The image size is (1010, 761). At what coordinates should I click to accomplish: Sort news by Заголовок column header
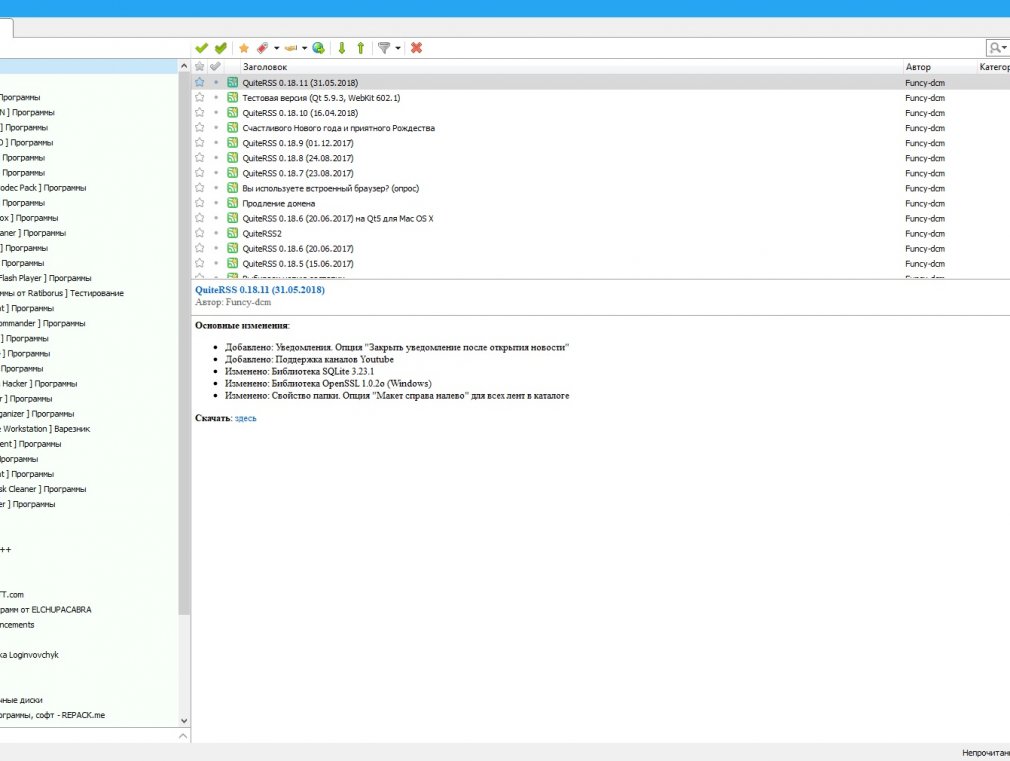coord(265,66)
